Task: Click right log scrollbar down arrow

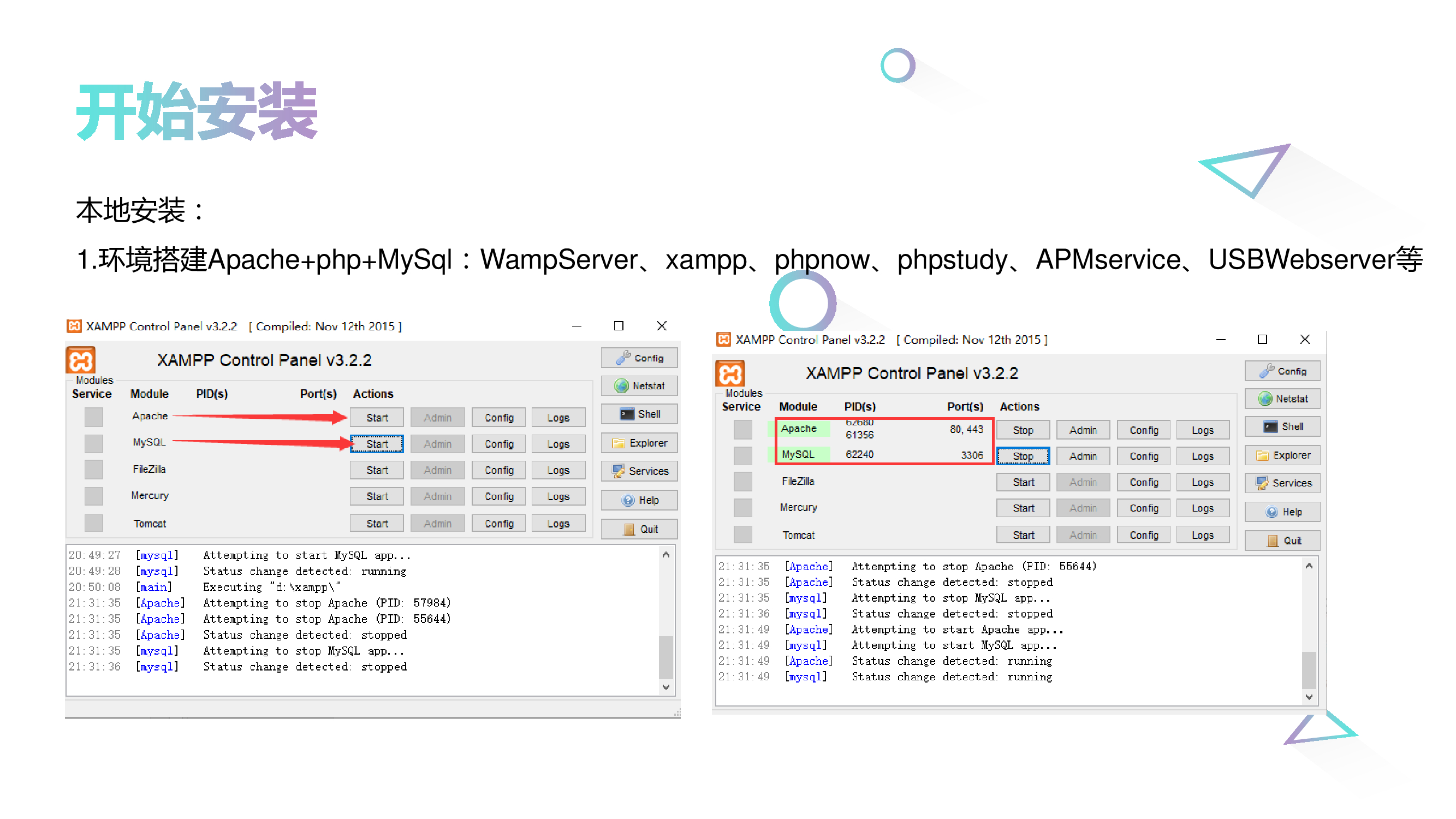Action: (x=1309, y=697)
